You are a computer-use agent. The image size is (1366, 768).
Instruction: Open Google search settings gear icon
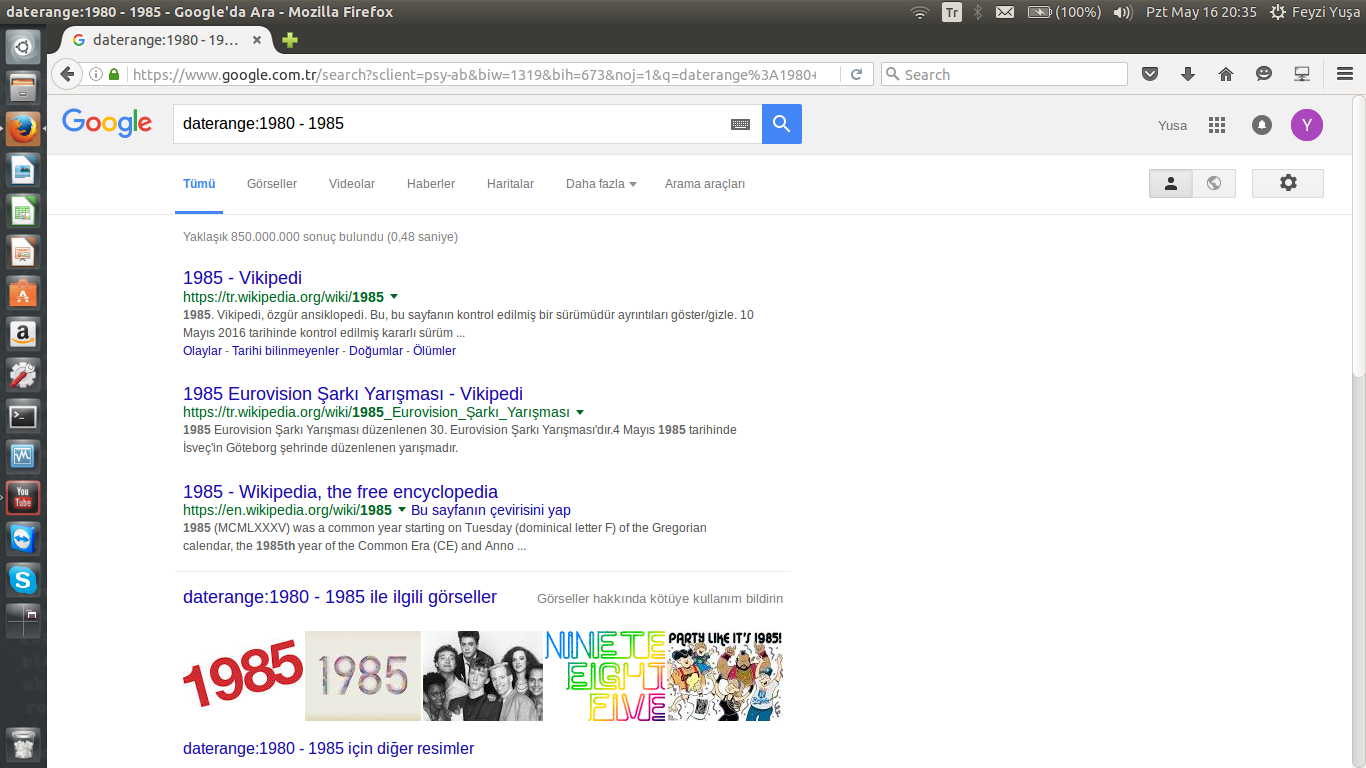click(x=1287, y=183)
